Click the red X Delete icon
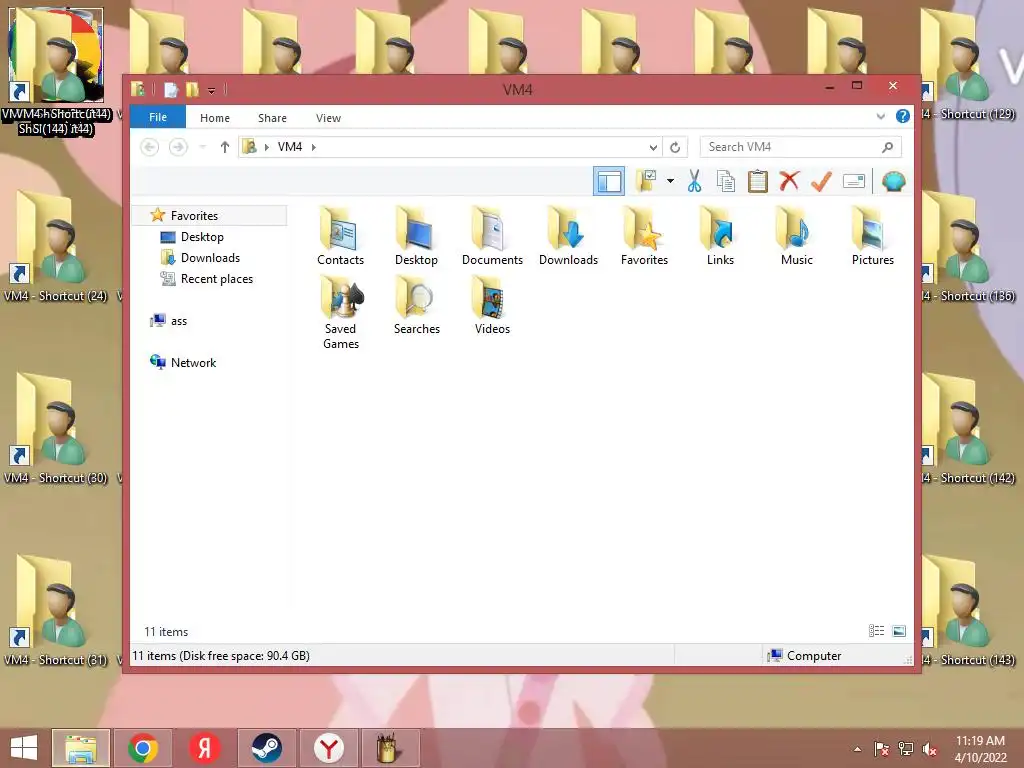This screenshot has width=1024, height=768. [789, 181]
